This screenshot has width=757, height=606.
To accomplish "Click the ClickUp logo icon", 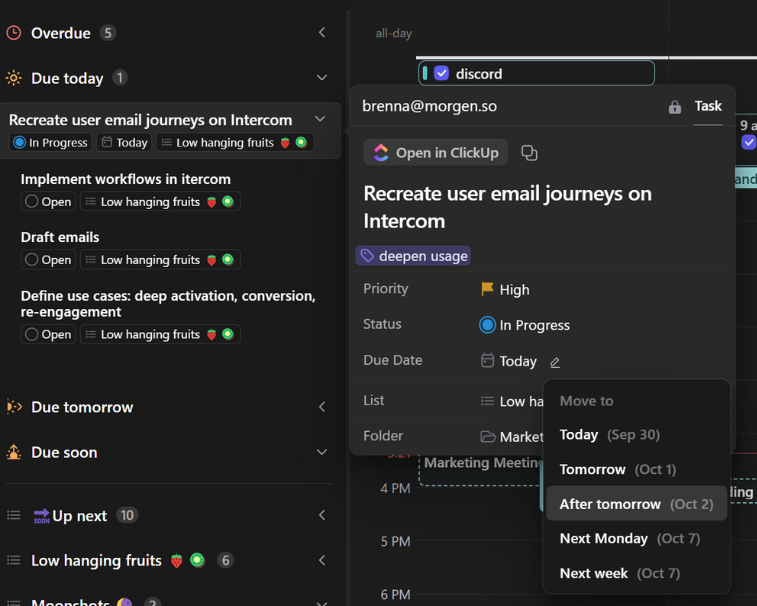I will pos(381,153).
